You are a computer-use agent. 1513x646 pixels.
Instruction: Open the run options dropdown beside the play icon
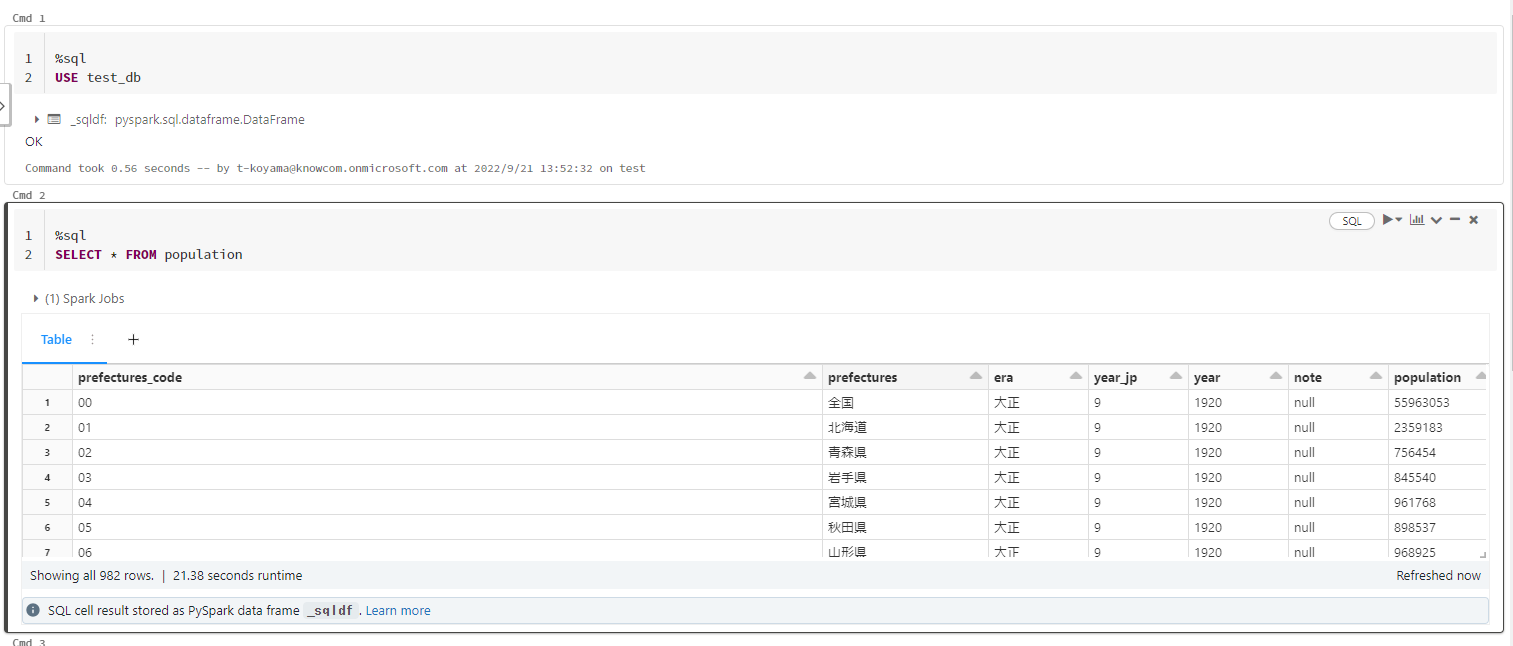pyautogui.click(x=1399, y=220)
